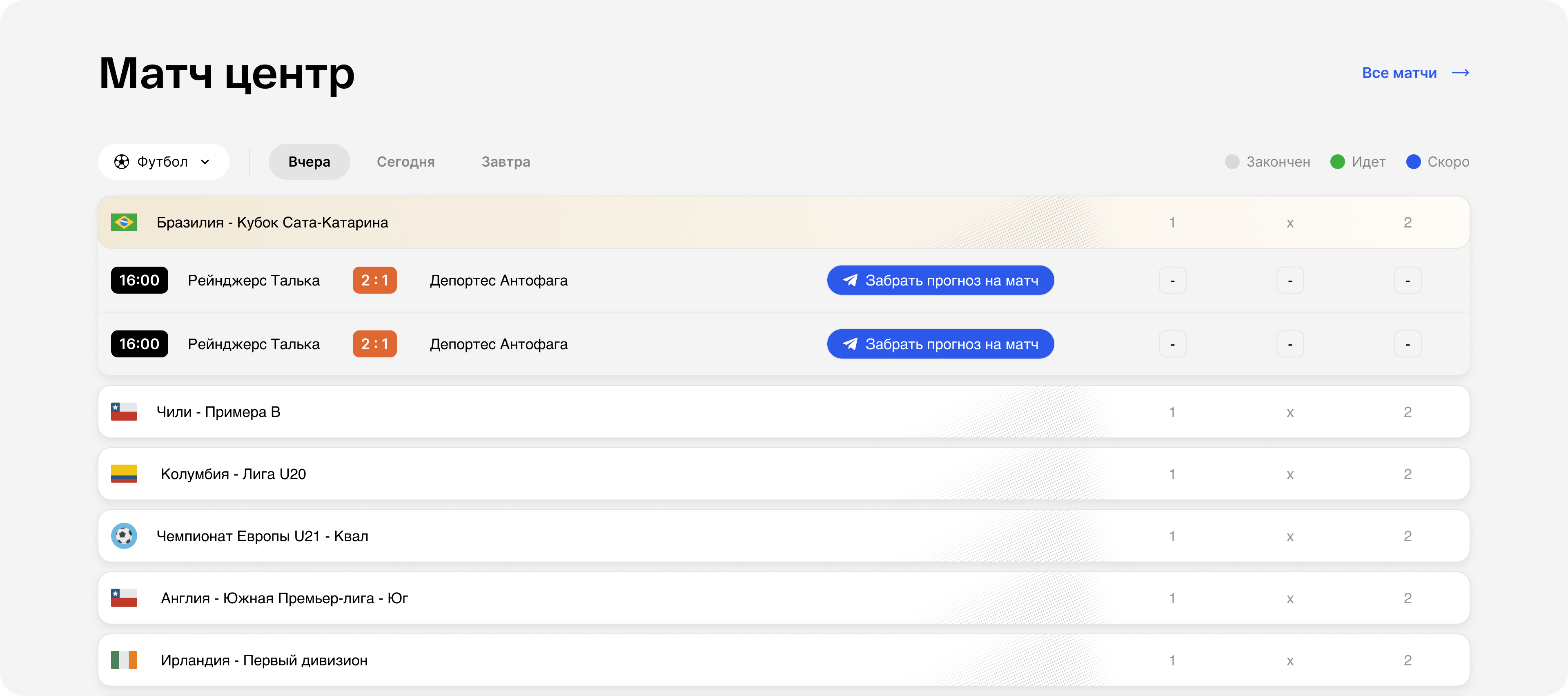The height and width of the screenshot is (696, 1568).
Task: Click the soccer ball icon in Футбол selector
Action: 122,161
